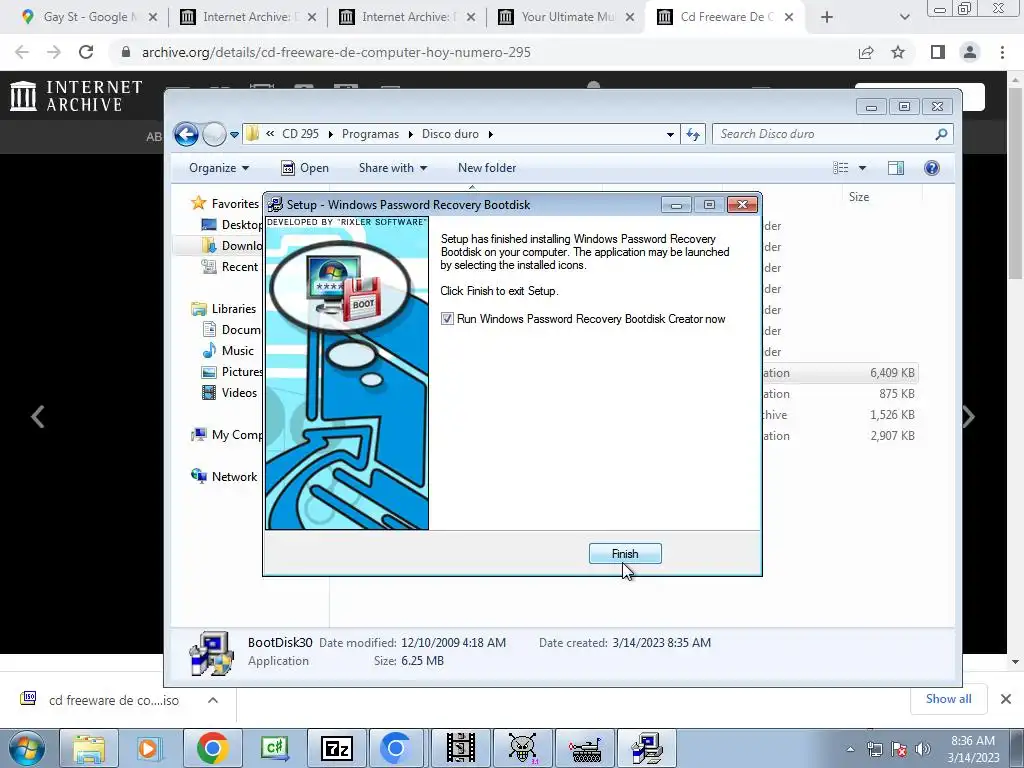The height and width of the screenshot is (768, 1024).
Task: Toggle the preview pane icon
Action: click(896, 168)
